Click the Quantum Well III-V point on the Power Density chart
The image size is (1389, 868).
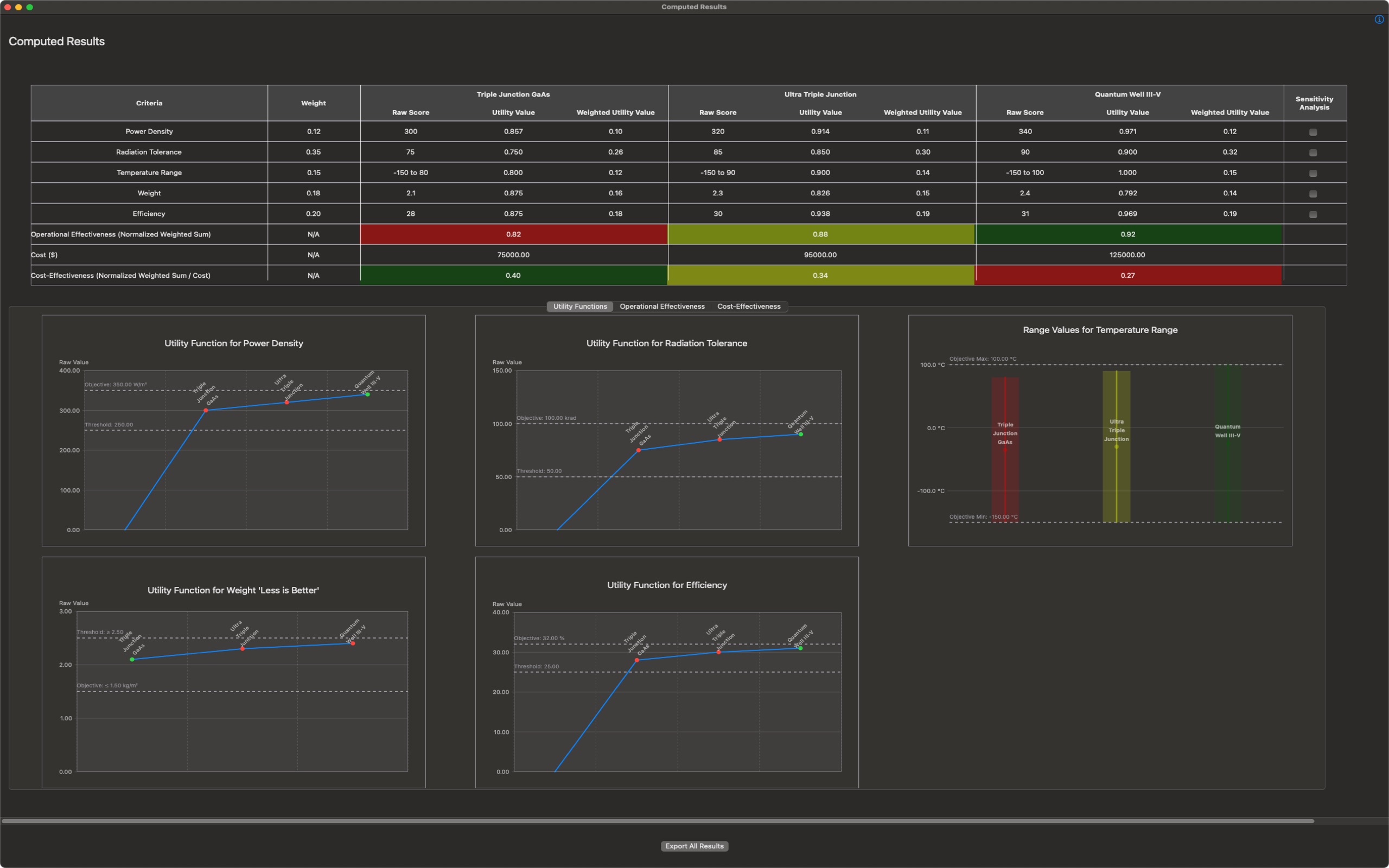367,395
